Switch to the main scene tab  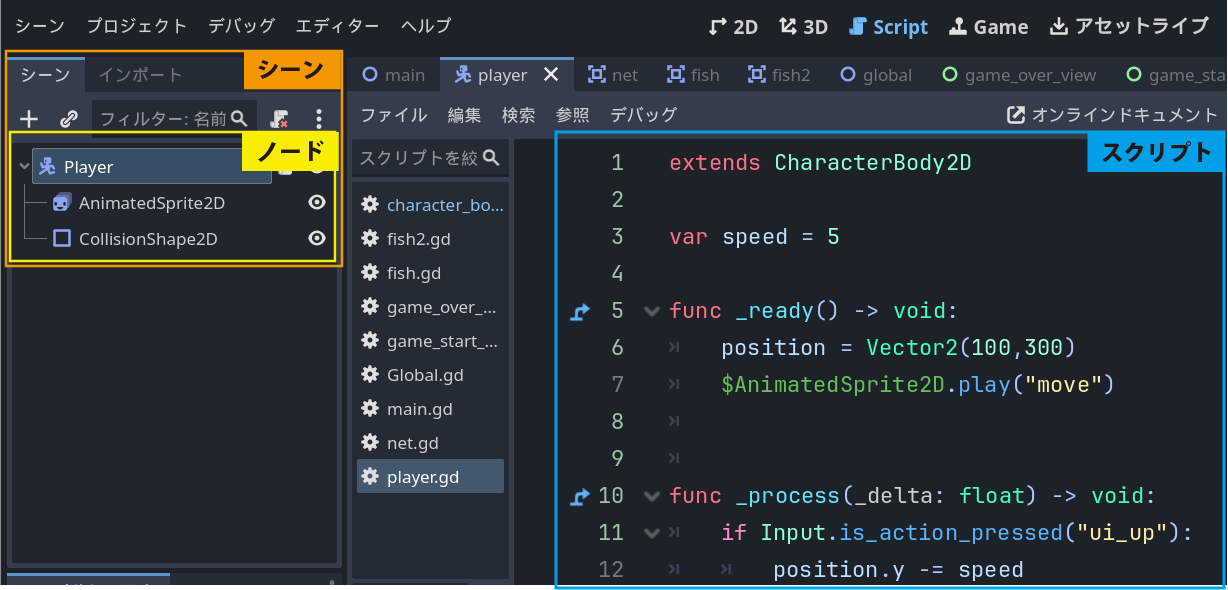pos(394,75)
